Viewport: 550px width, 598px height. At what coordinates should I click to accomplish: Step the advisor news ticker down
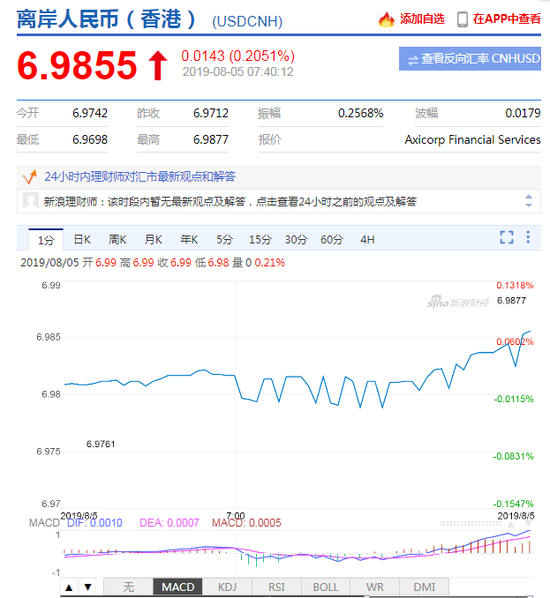(528, 205)
